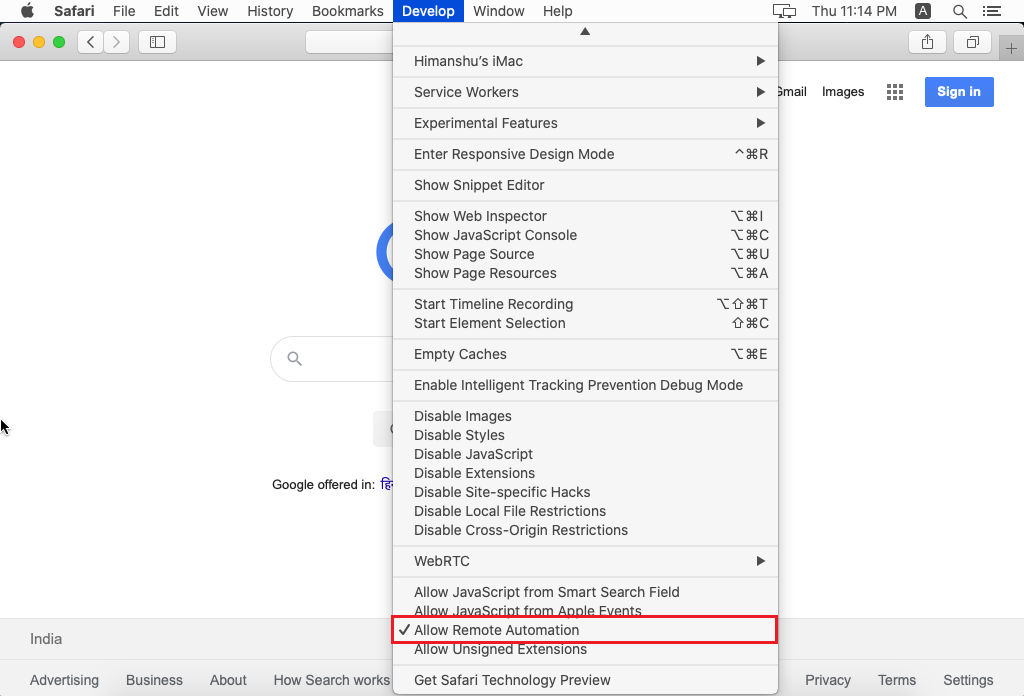1024x696 pixels.
Task: Expand Experimental Features submenu
Action: pyautogui.click(x=485, y=123)
